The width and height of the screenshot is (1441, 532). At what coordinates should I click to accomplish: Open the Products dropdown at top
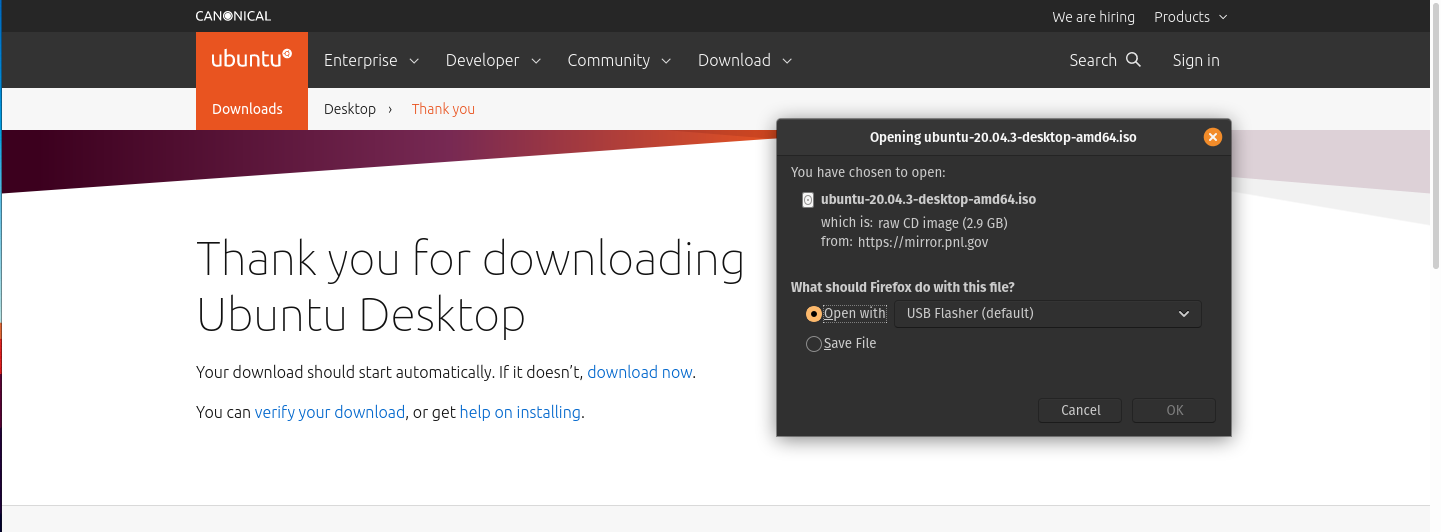tap(1190, 17)
